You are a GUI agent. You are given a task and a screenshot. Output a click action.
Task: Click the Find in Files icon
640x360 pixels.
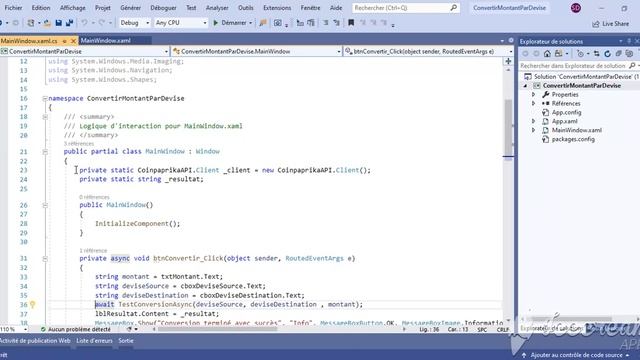click(263, 23)
